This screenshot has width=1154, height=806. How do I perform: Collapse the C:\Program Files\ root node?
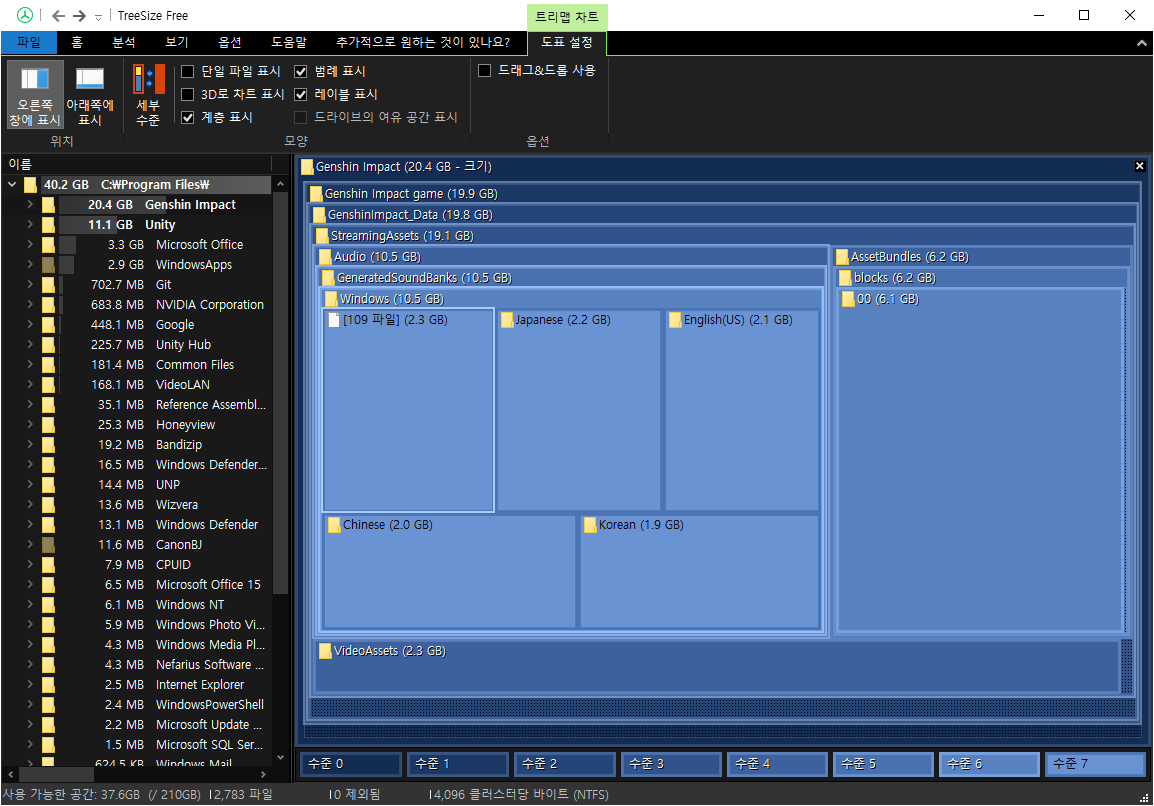(13, 185)
